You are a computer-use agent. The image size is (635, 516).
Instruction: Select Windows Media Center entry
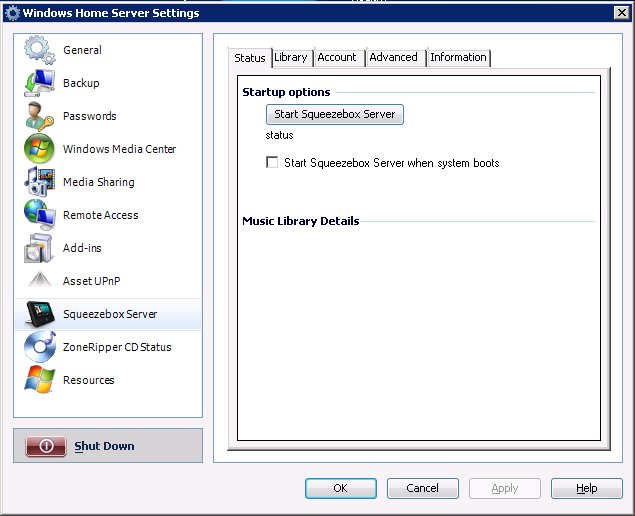pyautogui.click(x=108, y=149)
